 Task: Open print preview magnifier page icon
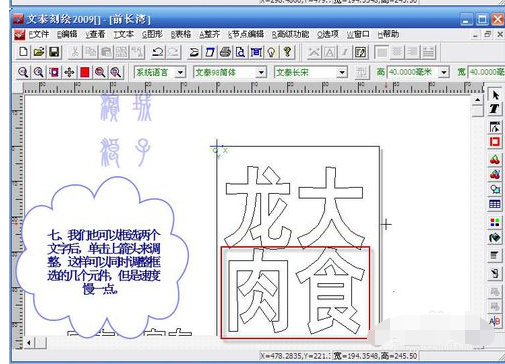coord(240,52)
